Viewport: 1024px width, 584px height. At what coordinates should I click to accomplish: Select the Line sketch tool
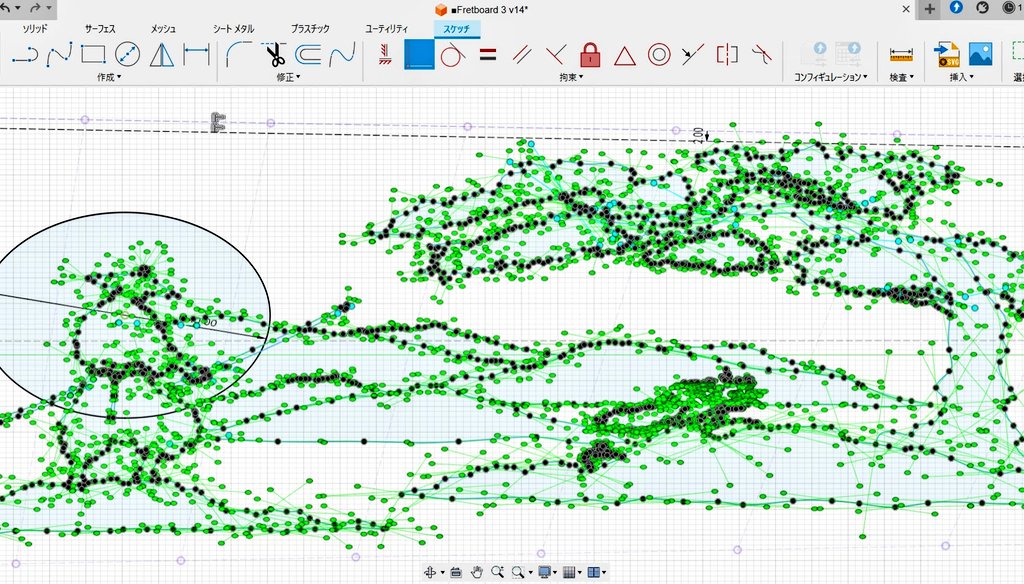coord(25,55)
